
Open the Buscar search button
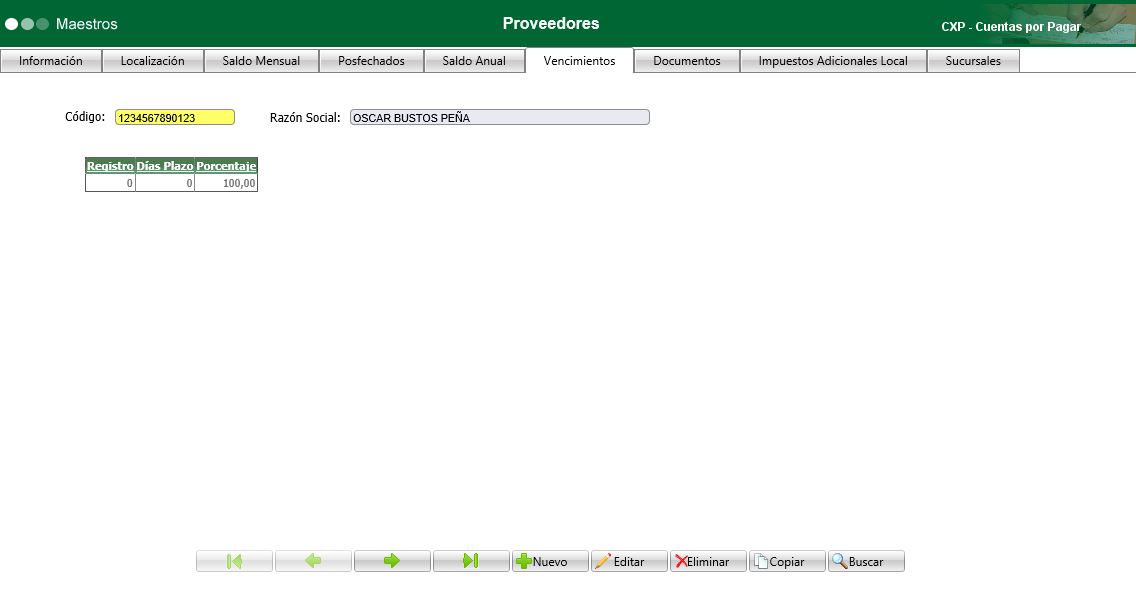tap(866, 561)
